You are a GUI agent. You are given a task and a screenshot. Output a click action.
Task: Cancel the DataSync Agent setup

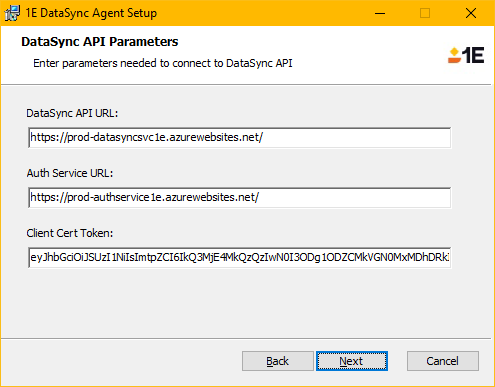(x=443, y=361)
